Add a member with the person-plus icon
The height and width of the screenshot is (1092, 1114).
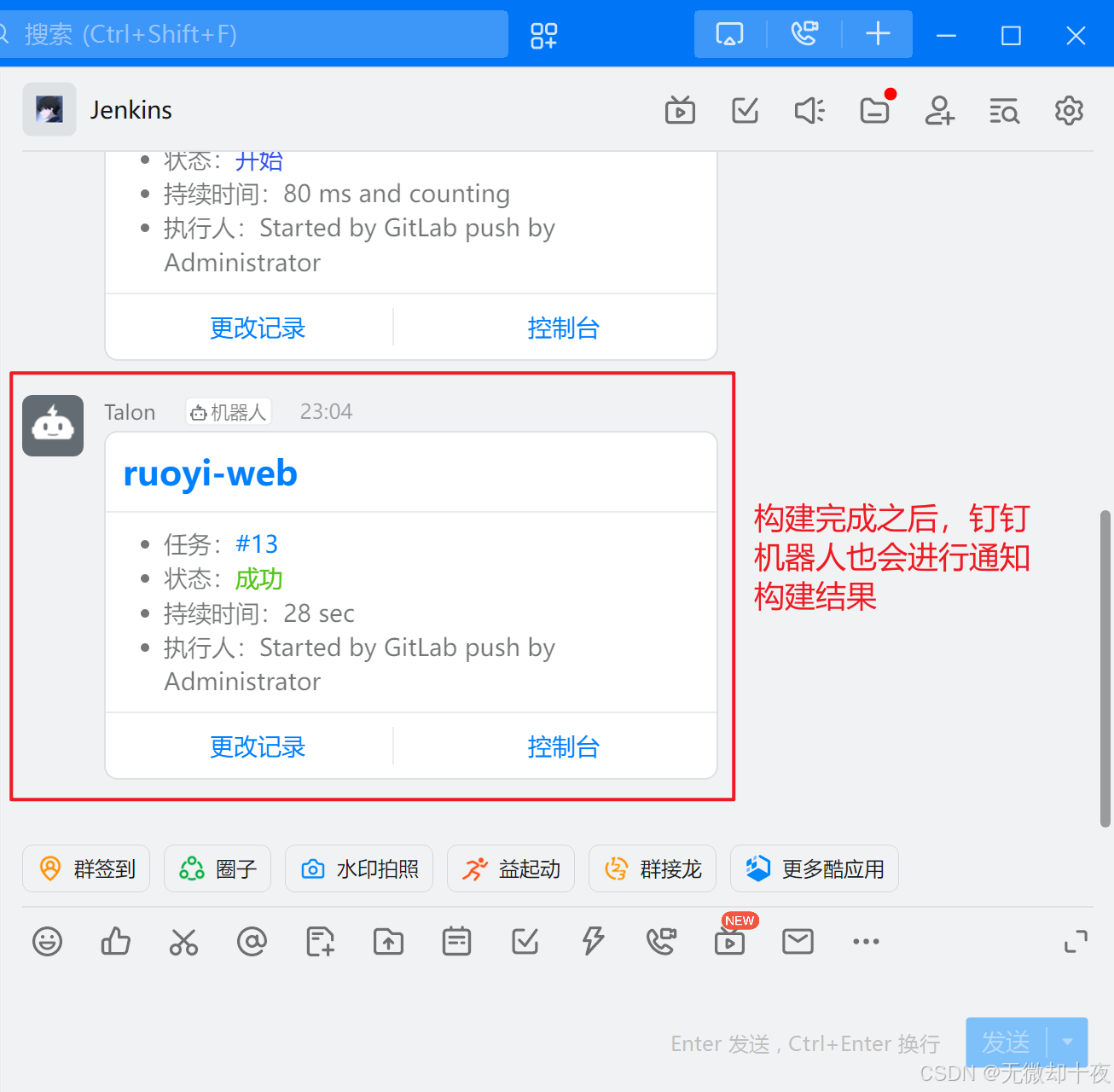pyautogui.click(x=939, y=110)
